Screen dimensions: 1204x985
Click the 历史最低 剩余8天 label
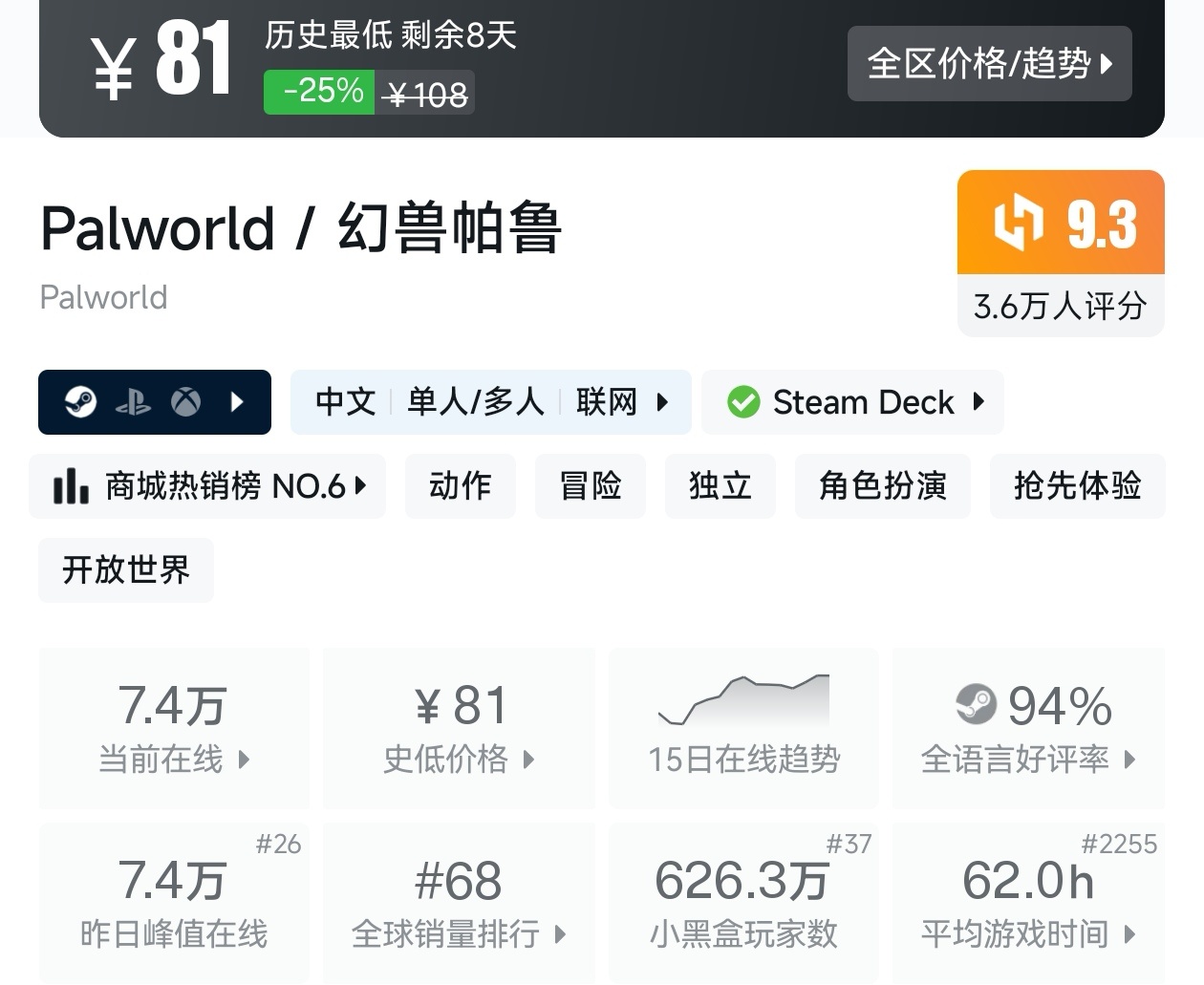click(x=391, y=35)
